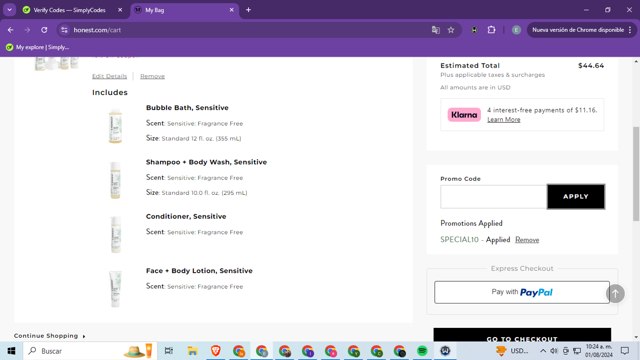This screenshot has height=360, width=640.
Task: Click the Estimated Total amount $44.64
Action: tap(591, 66)
